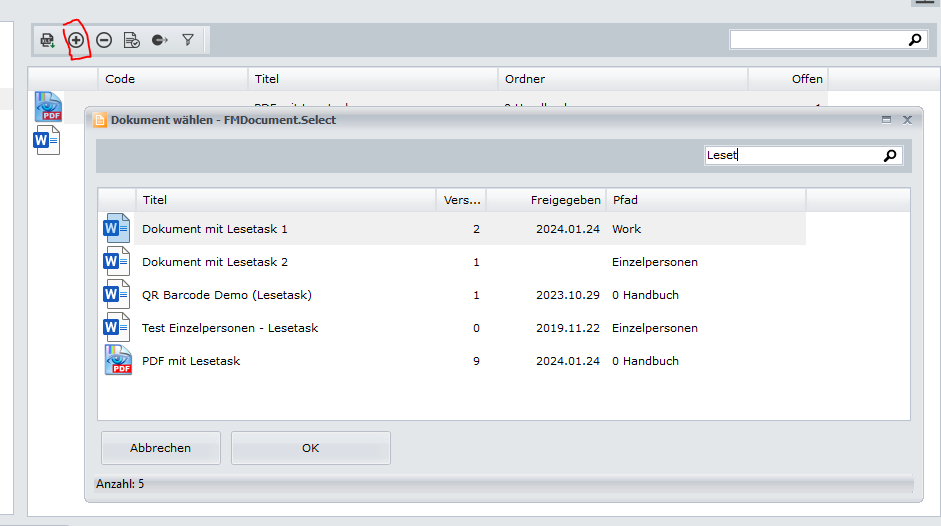Sort background list by Code column
This screenshot has width=941, height=526.
click(x=173, y=79)
